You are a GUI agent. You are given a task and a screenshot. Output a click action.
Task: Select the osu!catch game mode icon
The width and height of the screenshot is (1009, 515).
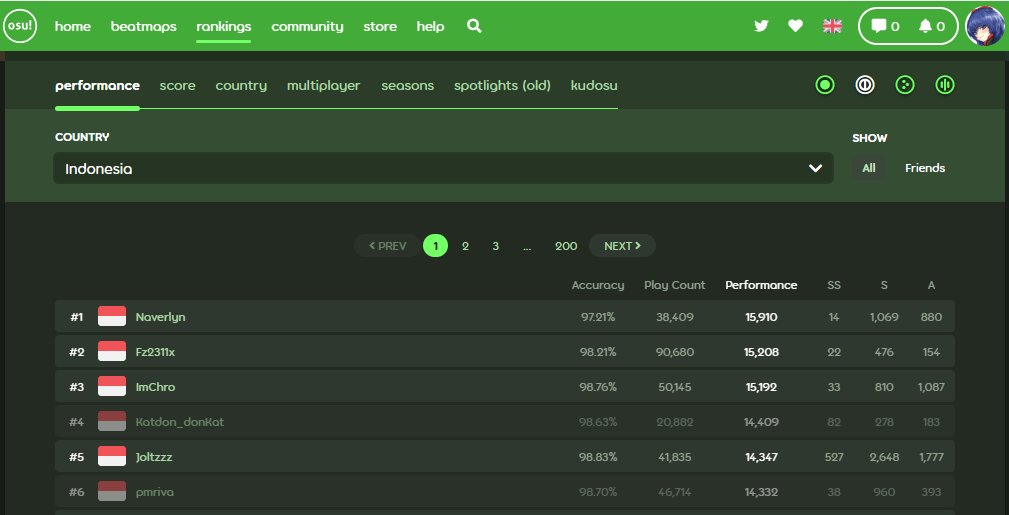[905, 85]
